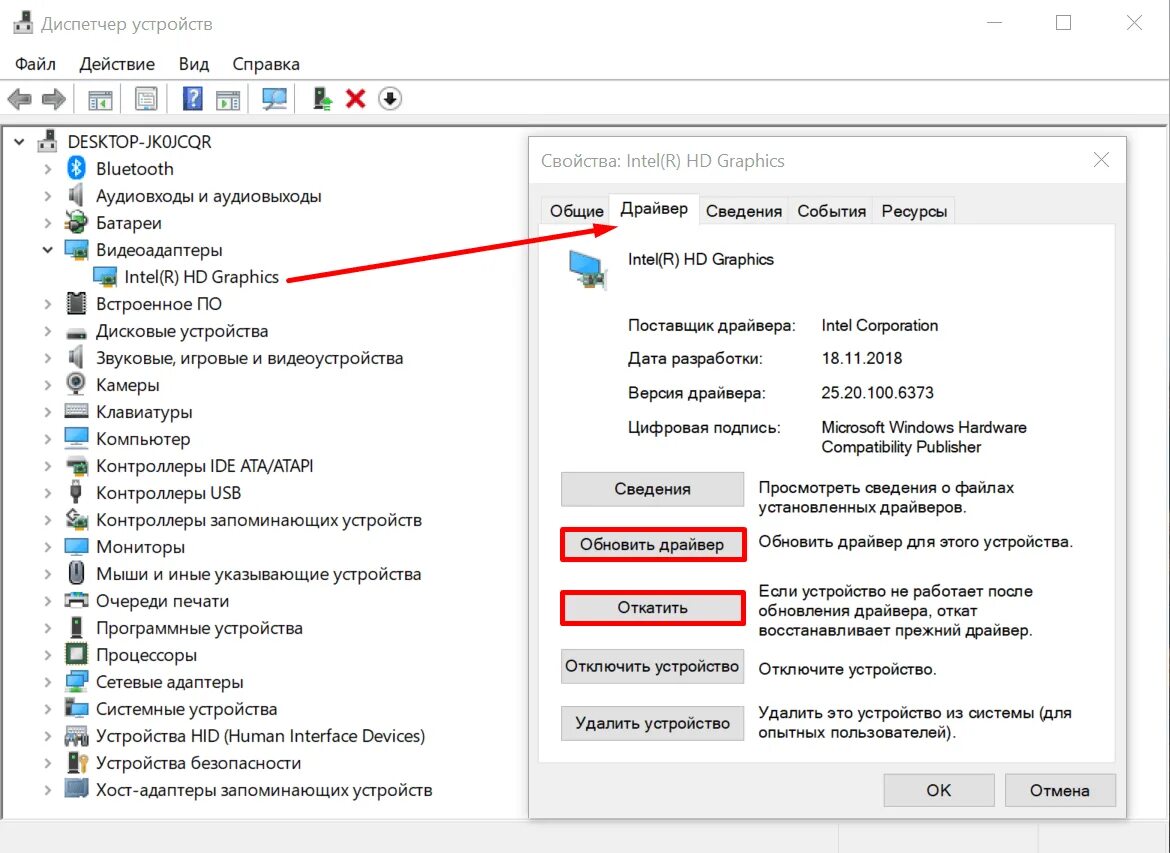
Task: Click the Удалить устройство button
Action: coord(652,723)
